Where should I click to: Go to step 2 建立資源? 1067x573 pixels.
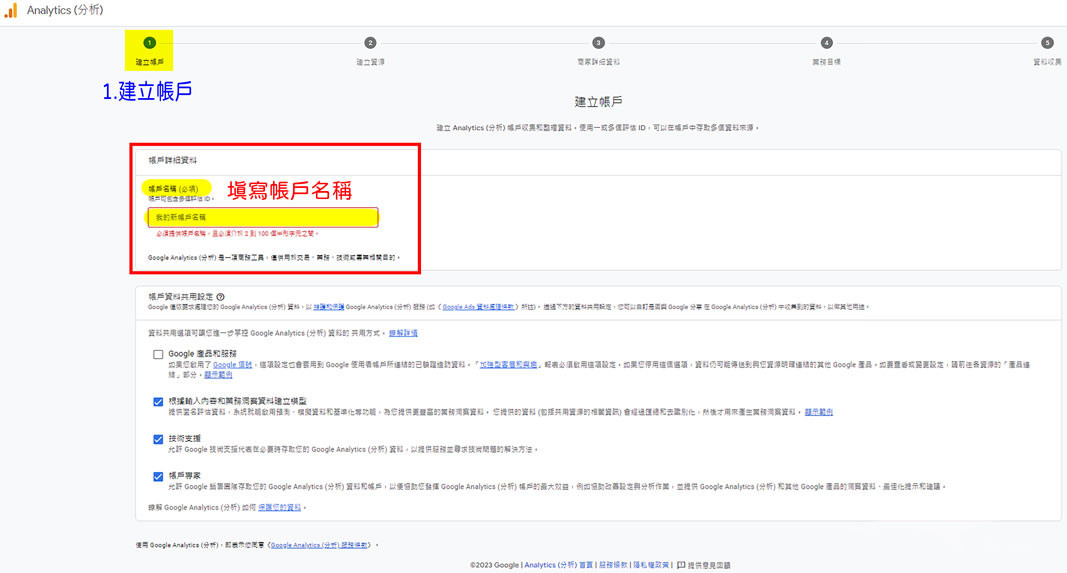coord(370,50)
